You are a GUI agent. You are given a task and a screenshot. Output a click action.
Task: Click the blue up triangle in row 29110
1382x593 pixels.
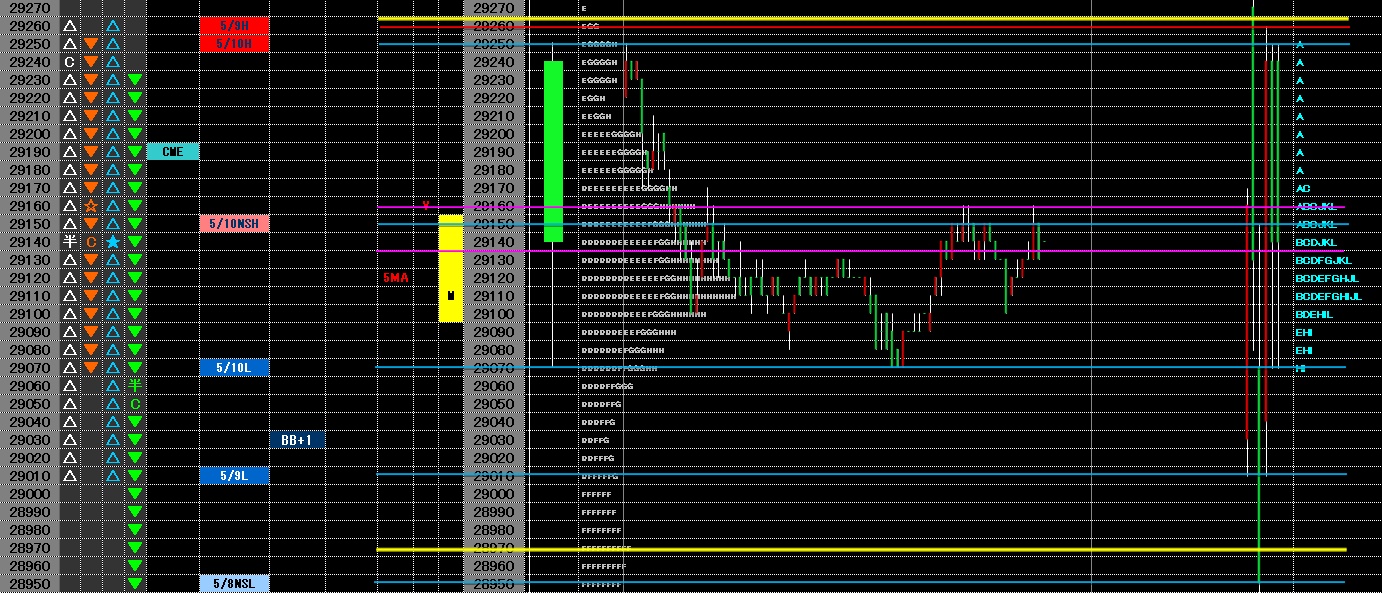click(x=113, y=296)
